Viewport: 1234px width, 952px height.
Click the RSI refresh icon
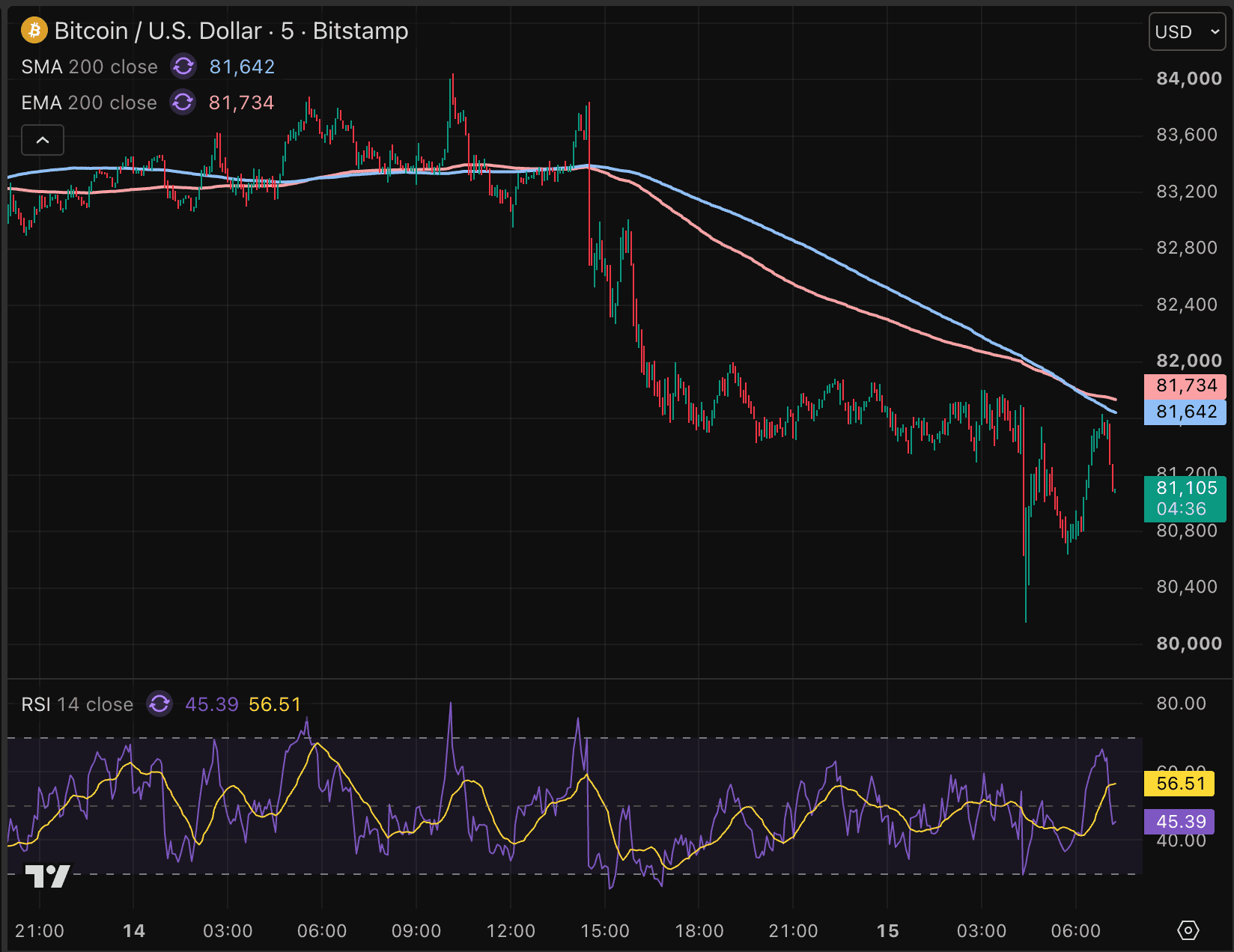click(x=159, y=704)
